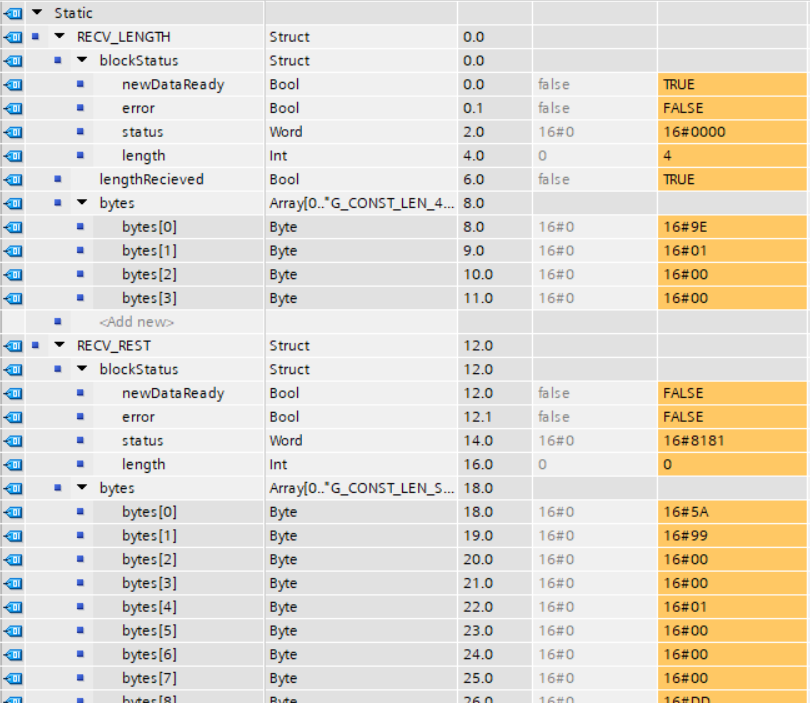Select the error name at offset 0.1
Image resolution: width=810 pixels, height=703 pixels.
[x=138, y=108]
